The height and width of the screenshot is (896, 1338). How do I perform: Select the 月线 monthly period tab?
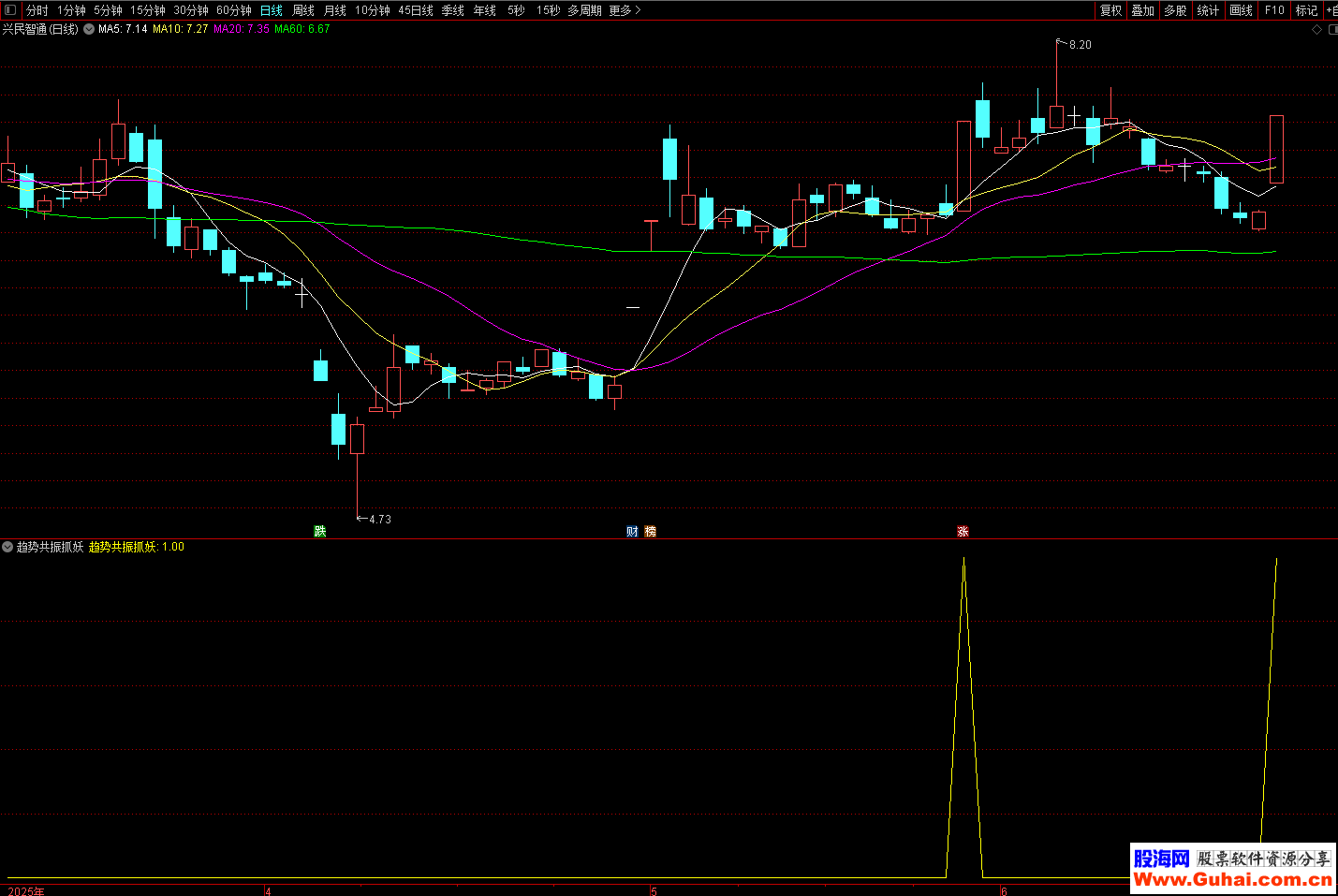click(335, 10)
